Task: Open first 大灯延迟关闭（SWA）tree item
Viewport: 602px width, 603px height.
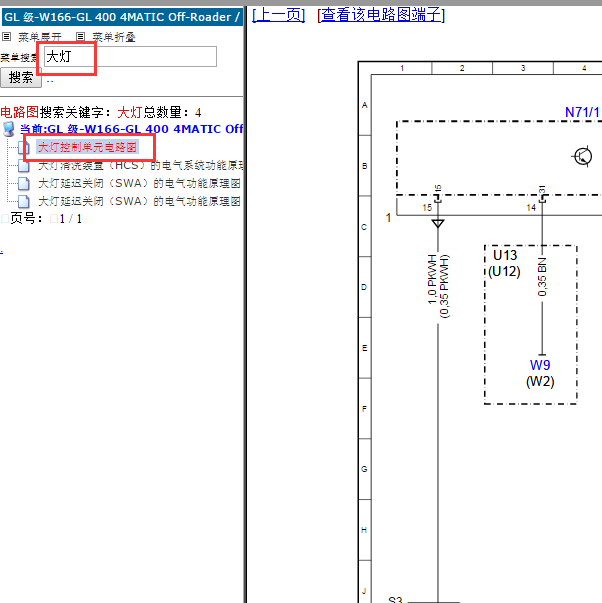Action: pyautogui.click(x=139, y=183)
